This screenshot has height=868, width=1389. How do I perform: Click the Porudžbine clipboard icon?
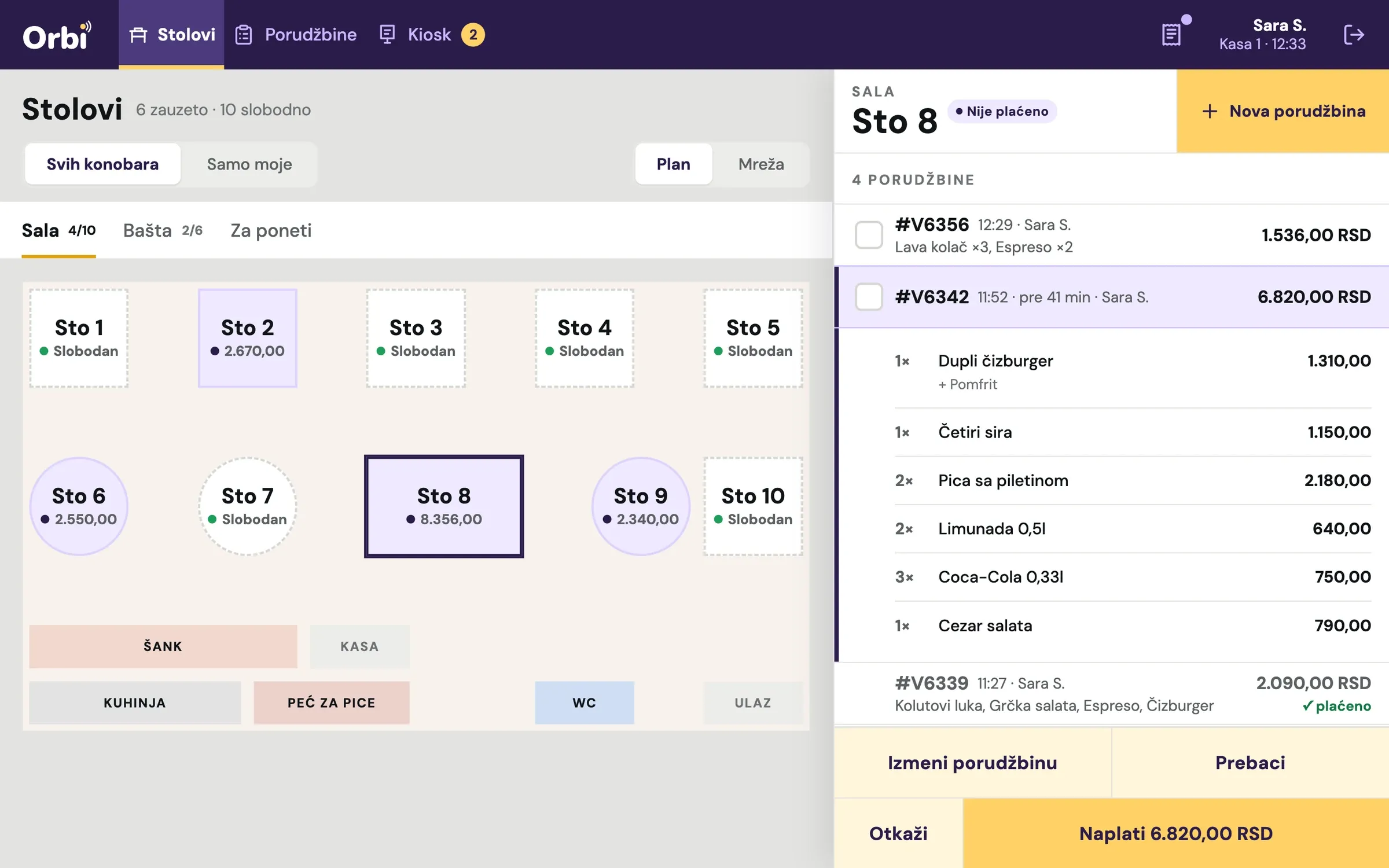244,35
